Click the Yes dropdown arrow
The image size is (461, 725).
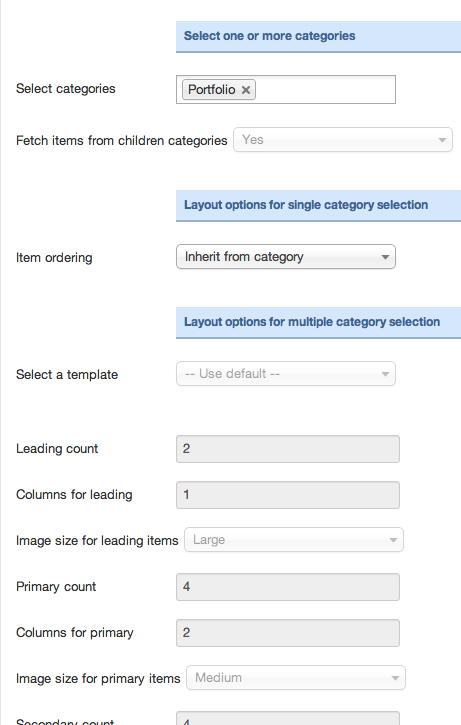[x=442, y=140]
